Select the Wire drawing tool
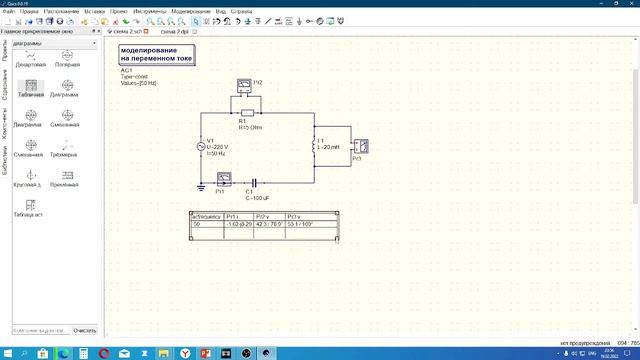Viewport: 640px width, 360px height. coord(268,21)
